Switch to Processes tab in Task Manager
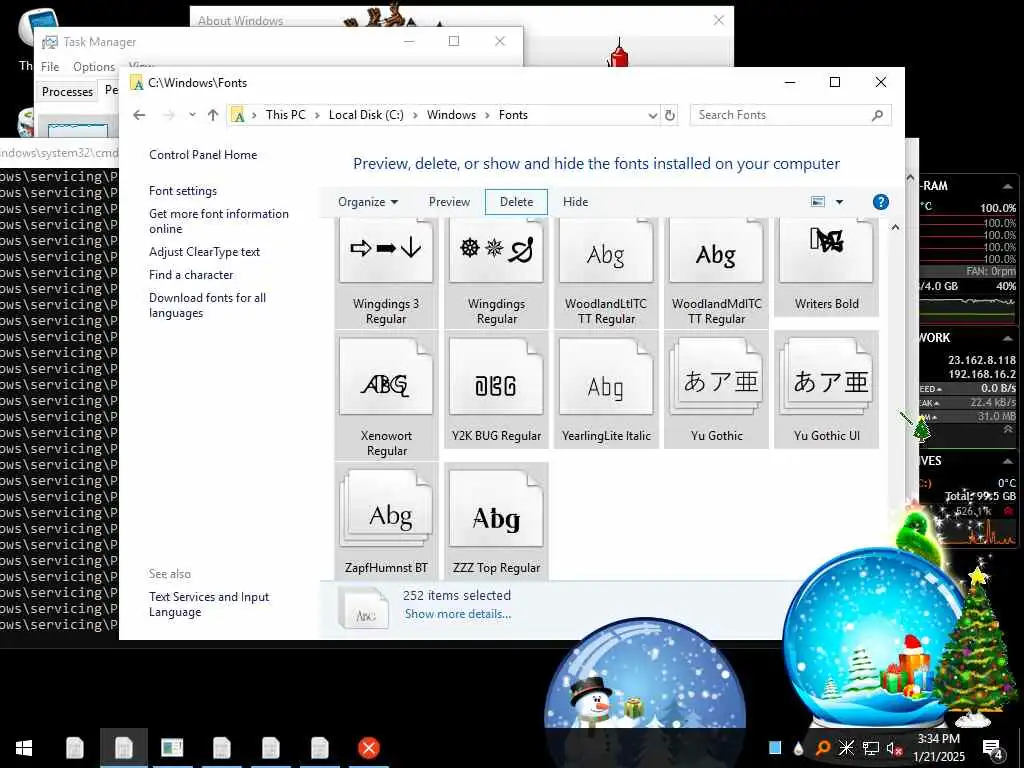 (x=67, y=91)
